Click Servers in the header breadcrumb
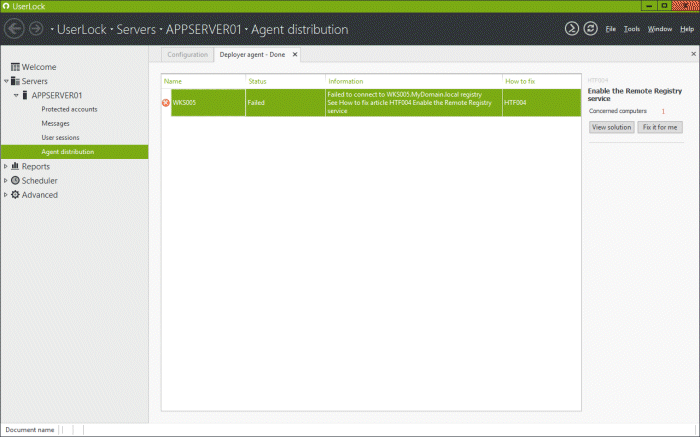Image resolution: width=700 pixels, height=437 pixels. [x=136, y=29]
